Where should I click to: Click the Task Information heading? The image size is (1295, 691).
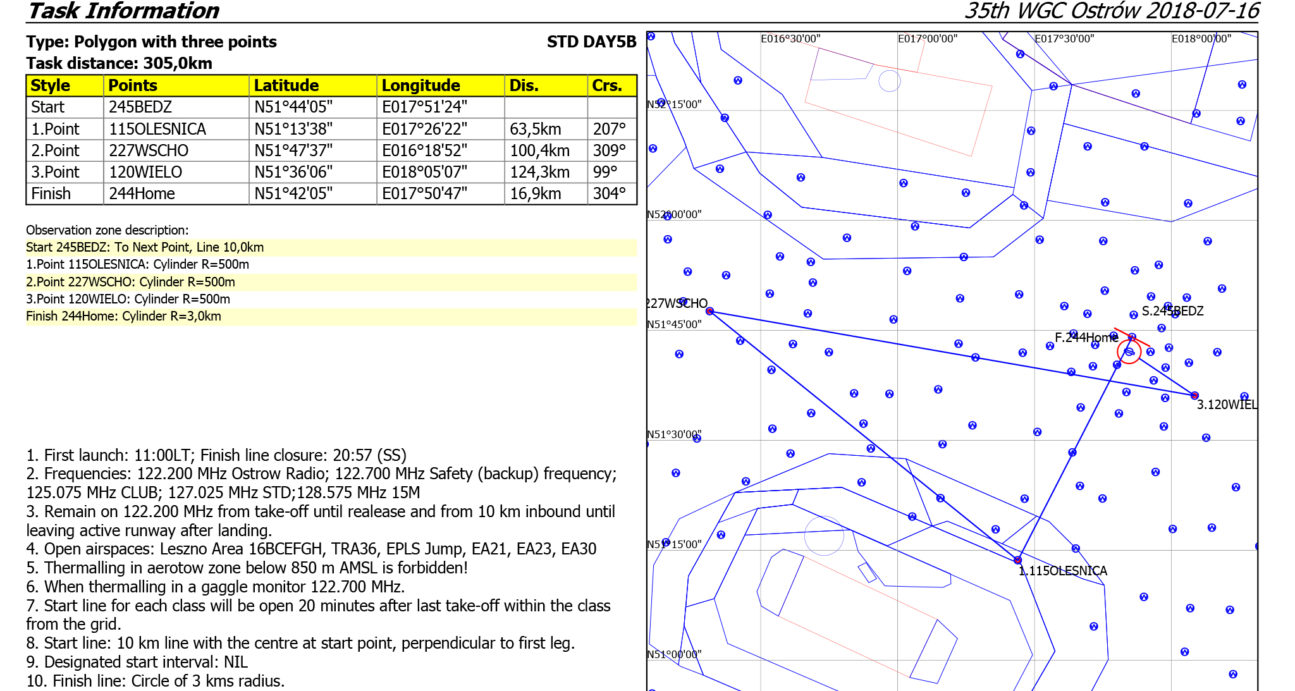coord(123,11)
